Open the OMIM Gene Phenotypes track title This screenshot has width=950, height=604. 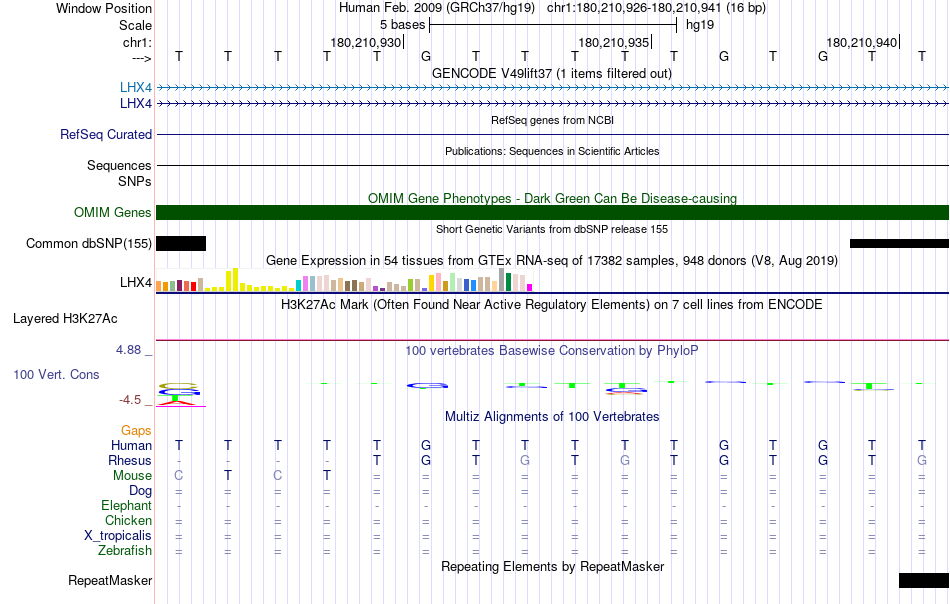coord(553,198)
